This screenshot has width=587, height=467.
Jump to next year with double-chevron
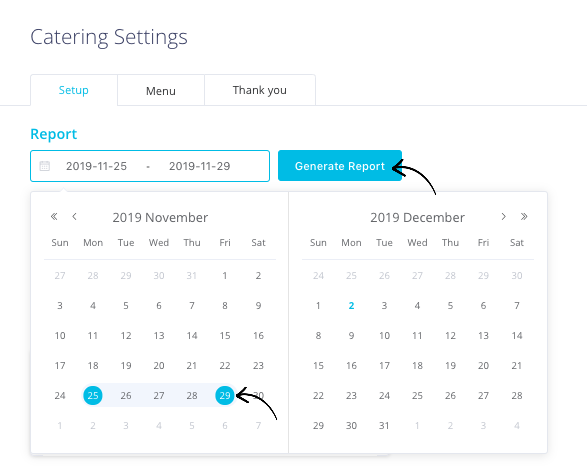pyautogui.click(x=524, y=216)
